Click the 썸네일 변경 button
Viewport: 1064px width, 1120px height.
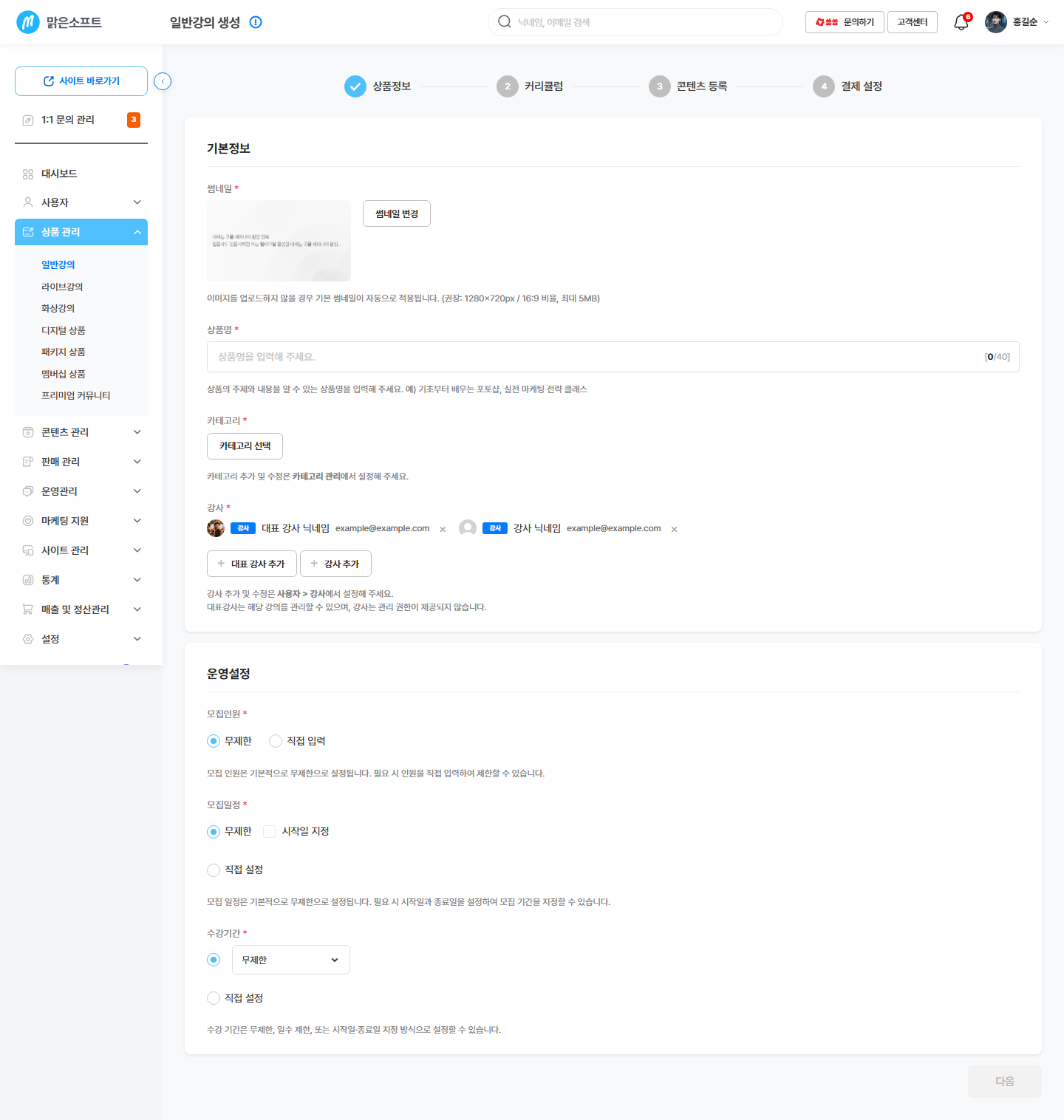pyautogui.click(x=397, y=214)
